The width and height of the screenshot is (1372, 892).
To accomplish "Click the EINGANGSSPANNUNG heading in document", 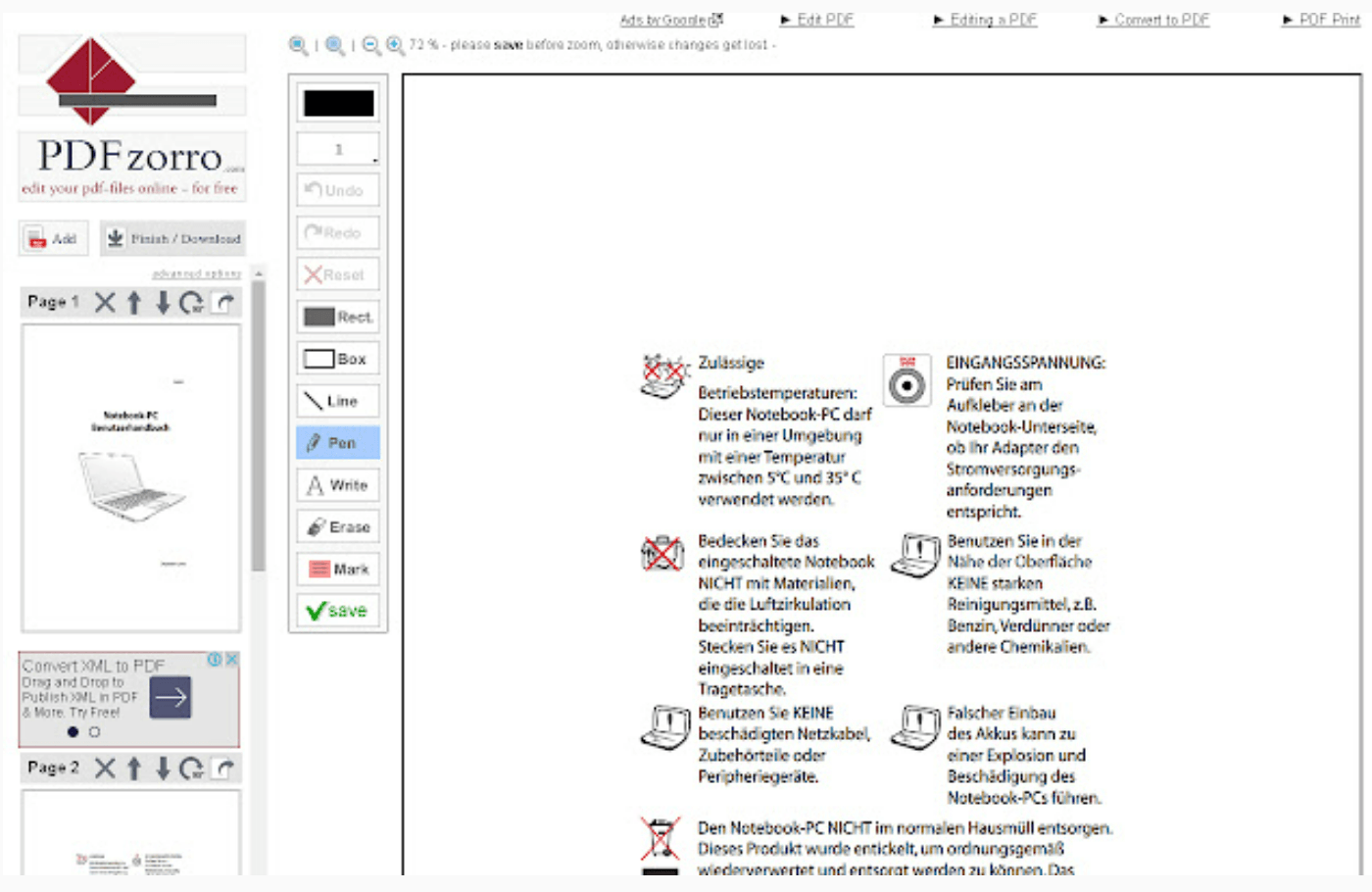I will (1026, 363).
